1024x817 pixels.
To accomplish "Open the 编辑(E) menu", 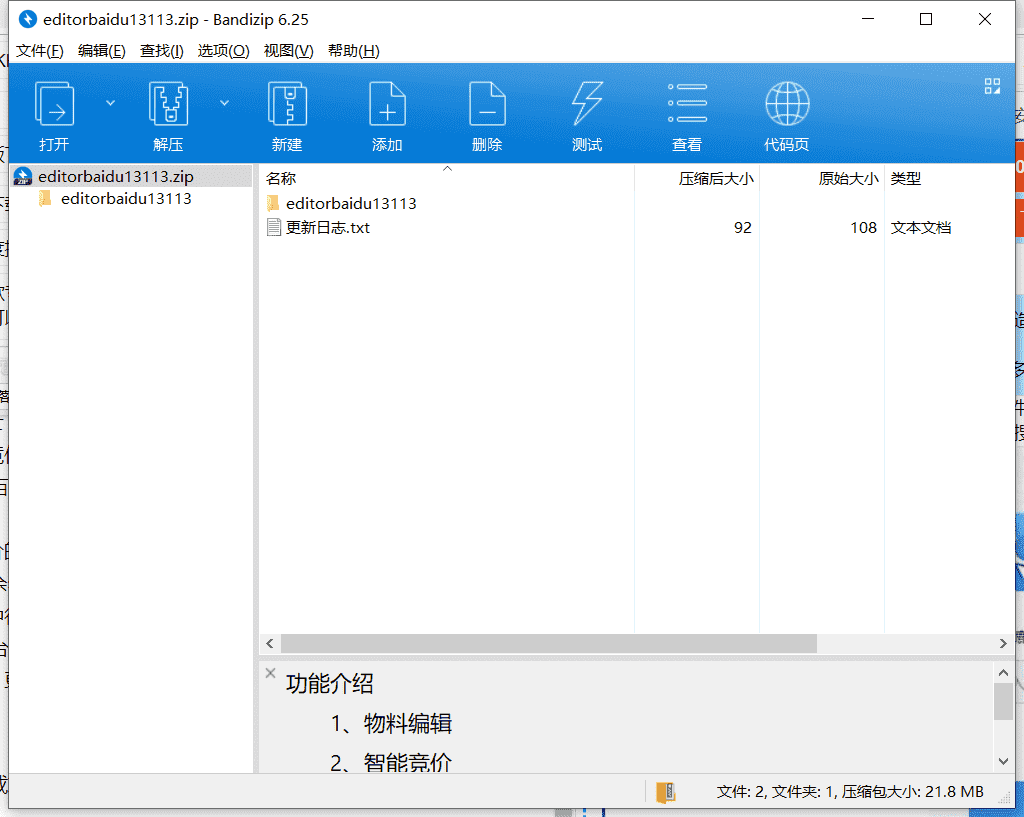I will pyautogui.click(x=101, y=51).
